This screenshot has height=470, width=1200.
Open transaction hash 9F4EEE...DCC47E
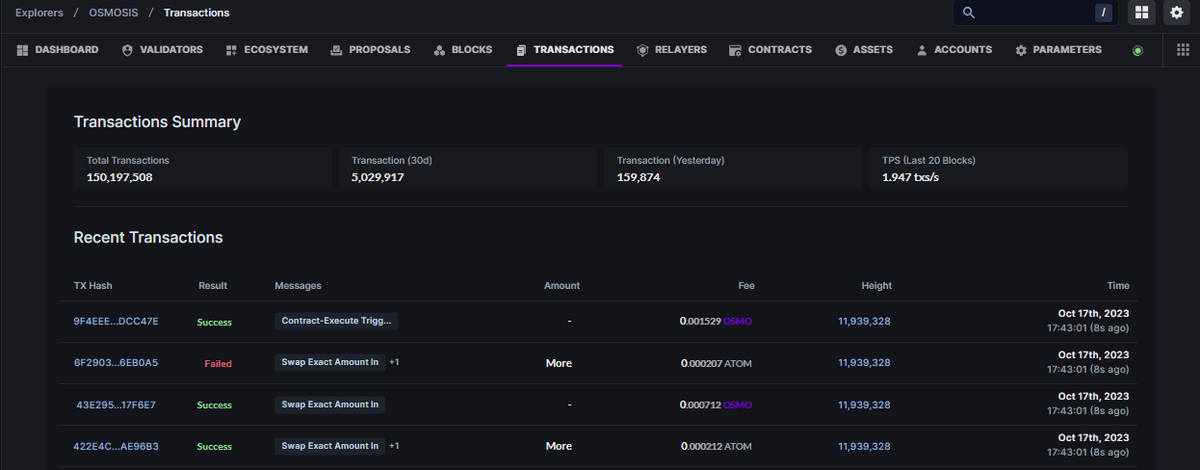pyautogui.click(x=116, y=321)
